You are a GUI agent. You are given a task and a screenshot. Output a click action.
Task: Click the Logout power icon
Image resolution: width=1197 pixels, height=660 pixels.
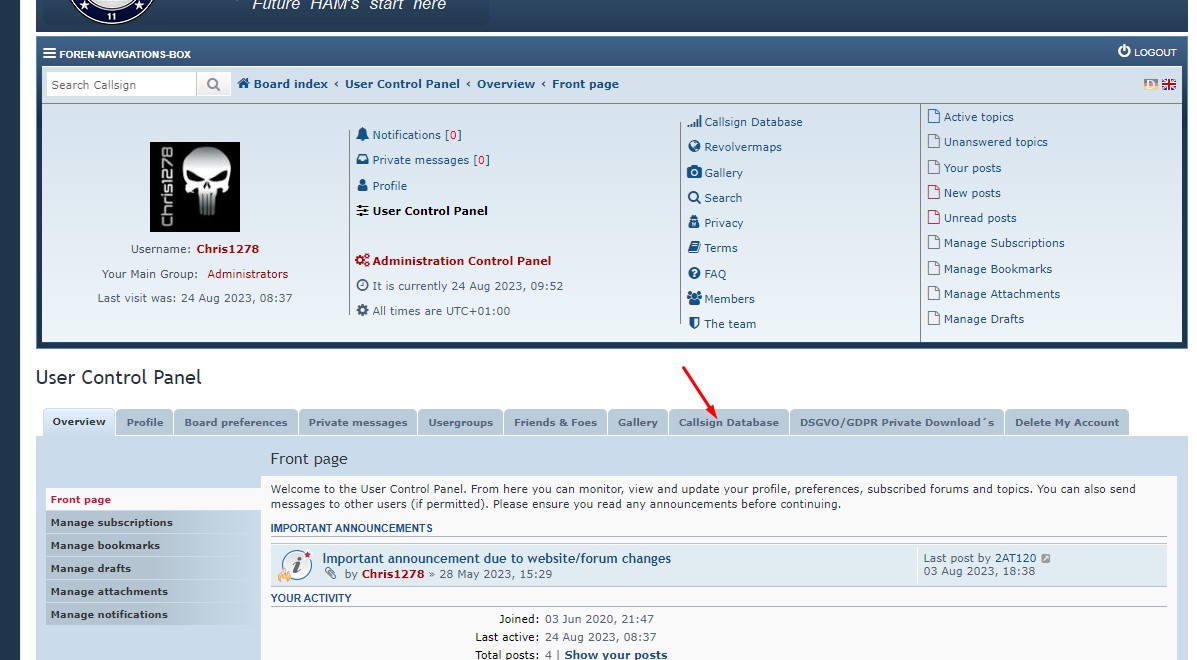(1124, 52)
